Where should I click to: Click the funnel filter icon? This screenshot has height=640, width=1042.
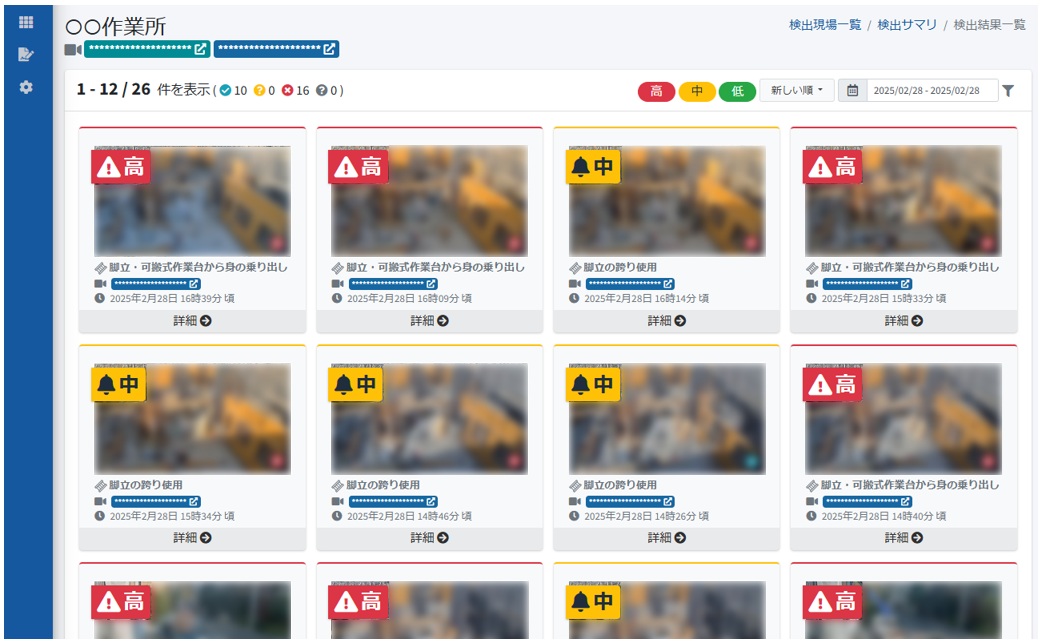click(1008, 90)
